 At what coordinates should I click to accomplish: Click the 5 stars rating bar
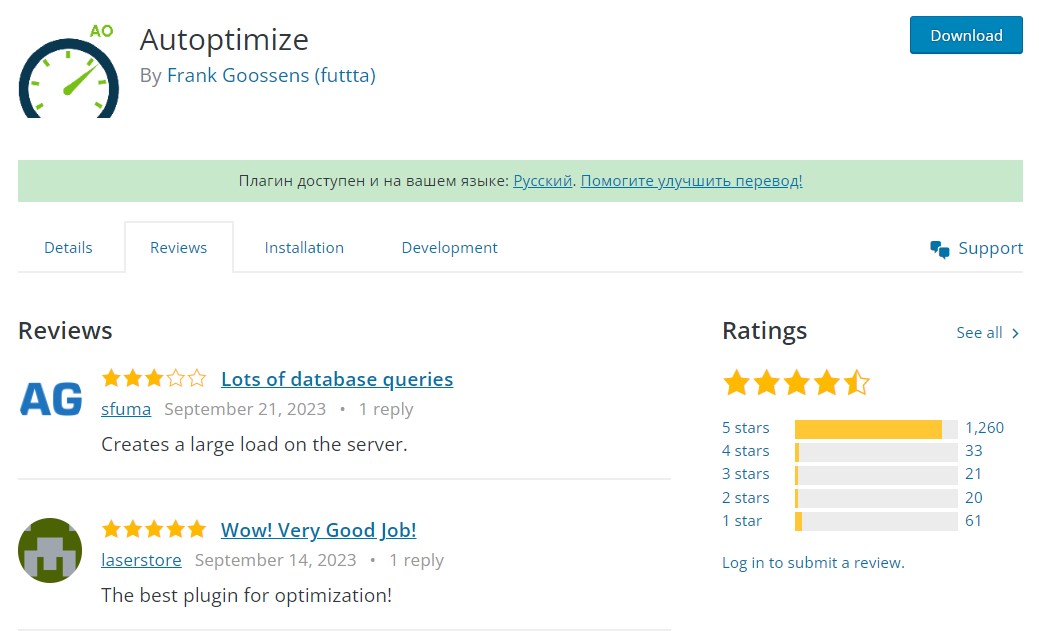pos(876,430)
